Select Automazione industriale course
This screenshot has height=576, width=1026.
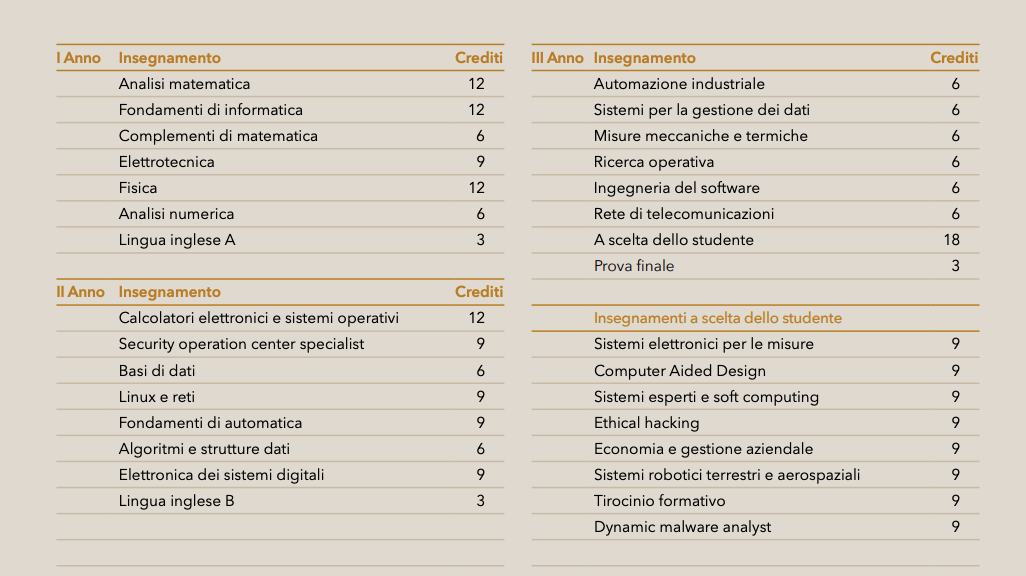pos(679,84)
